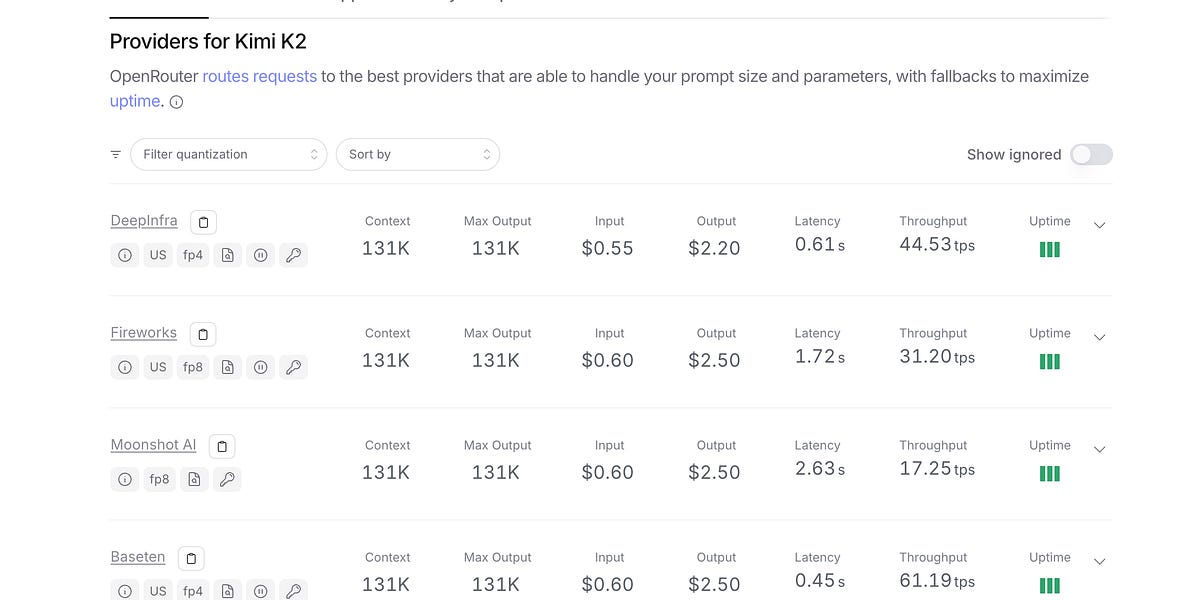Toggle the Show ignored switch

click(1091, 154)
